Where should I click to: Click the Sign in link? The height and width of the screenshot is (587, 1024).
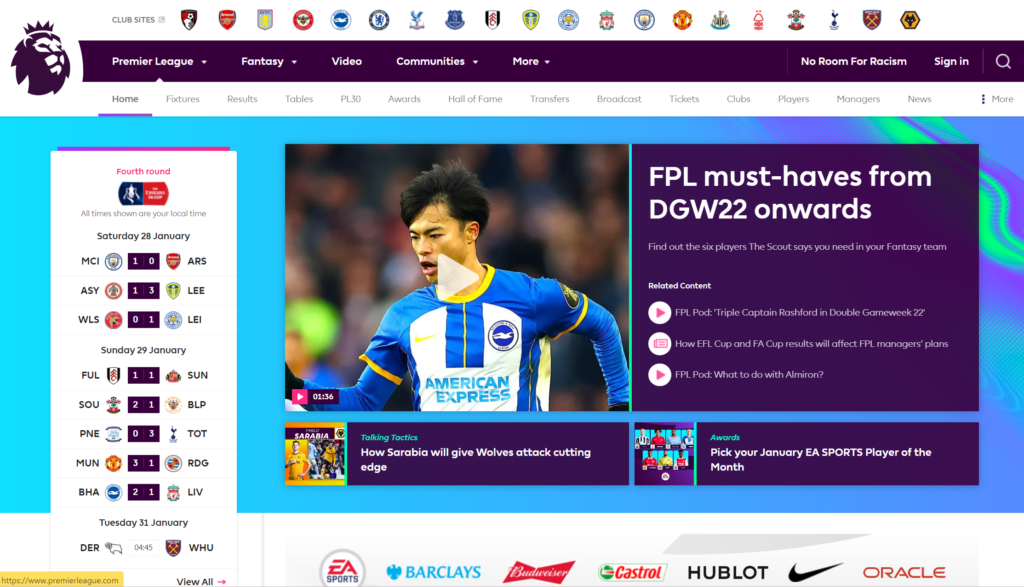[951, 61]
